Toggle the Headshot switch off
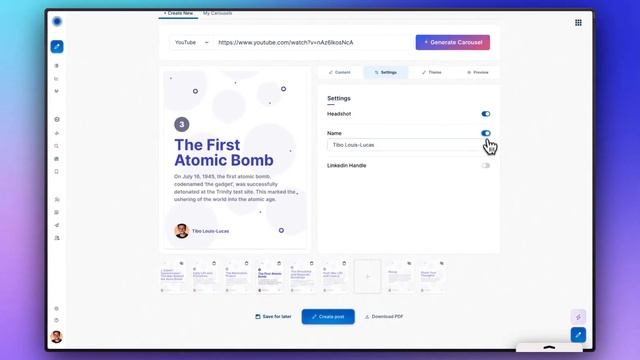Screen dimensions: 640x360 pyautogui.click(x=486, y=114)
